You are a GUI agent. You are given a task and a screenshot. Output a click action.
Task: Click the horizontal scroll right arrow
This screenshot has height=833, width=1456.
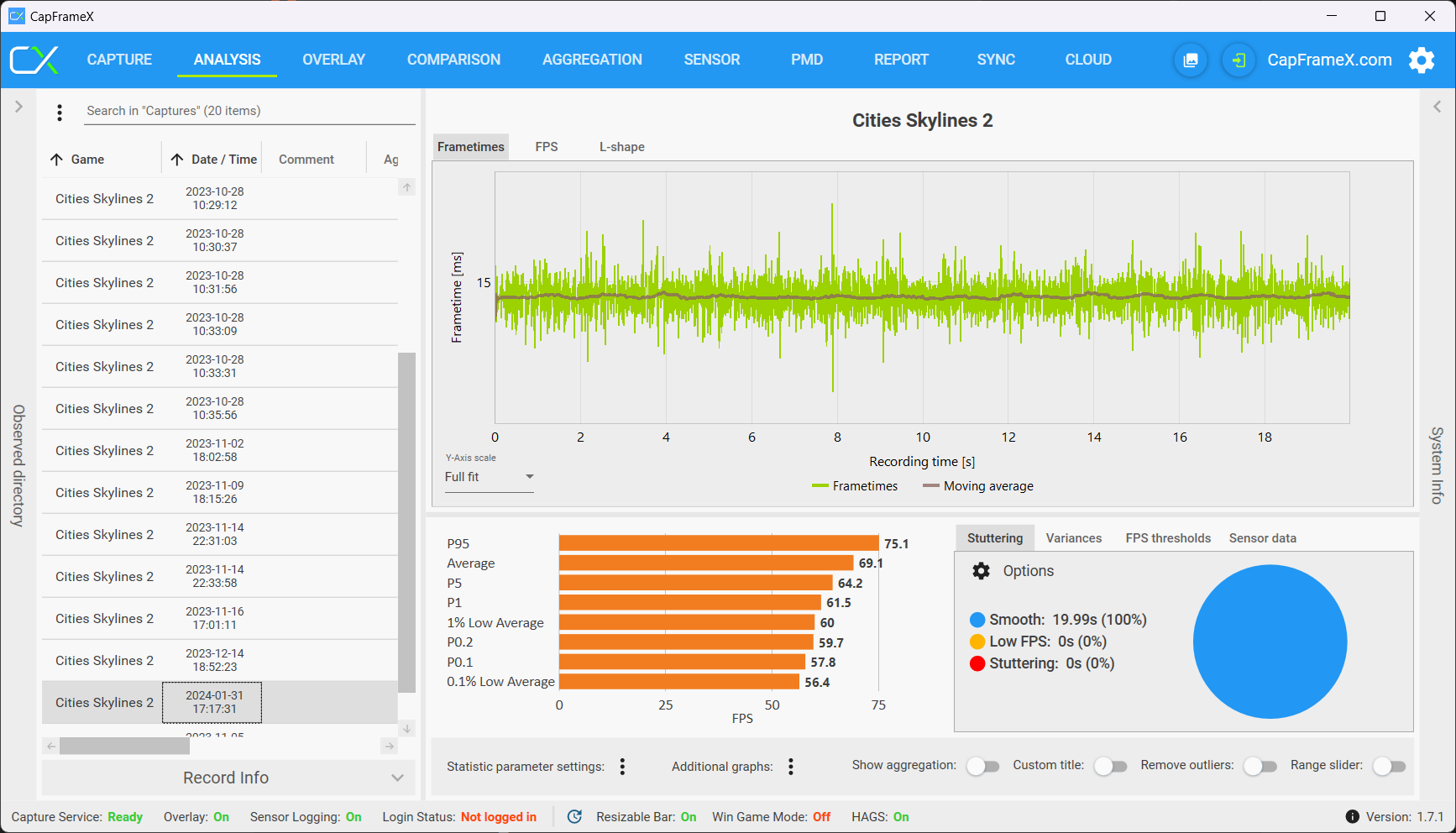tap(389, 746)
